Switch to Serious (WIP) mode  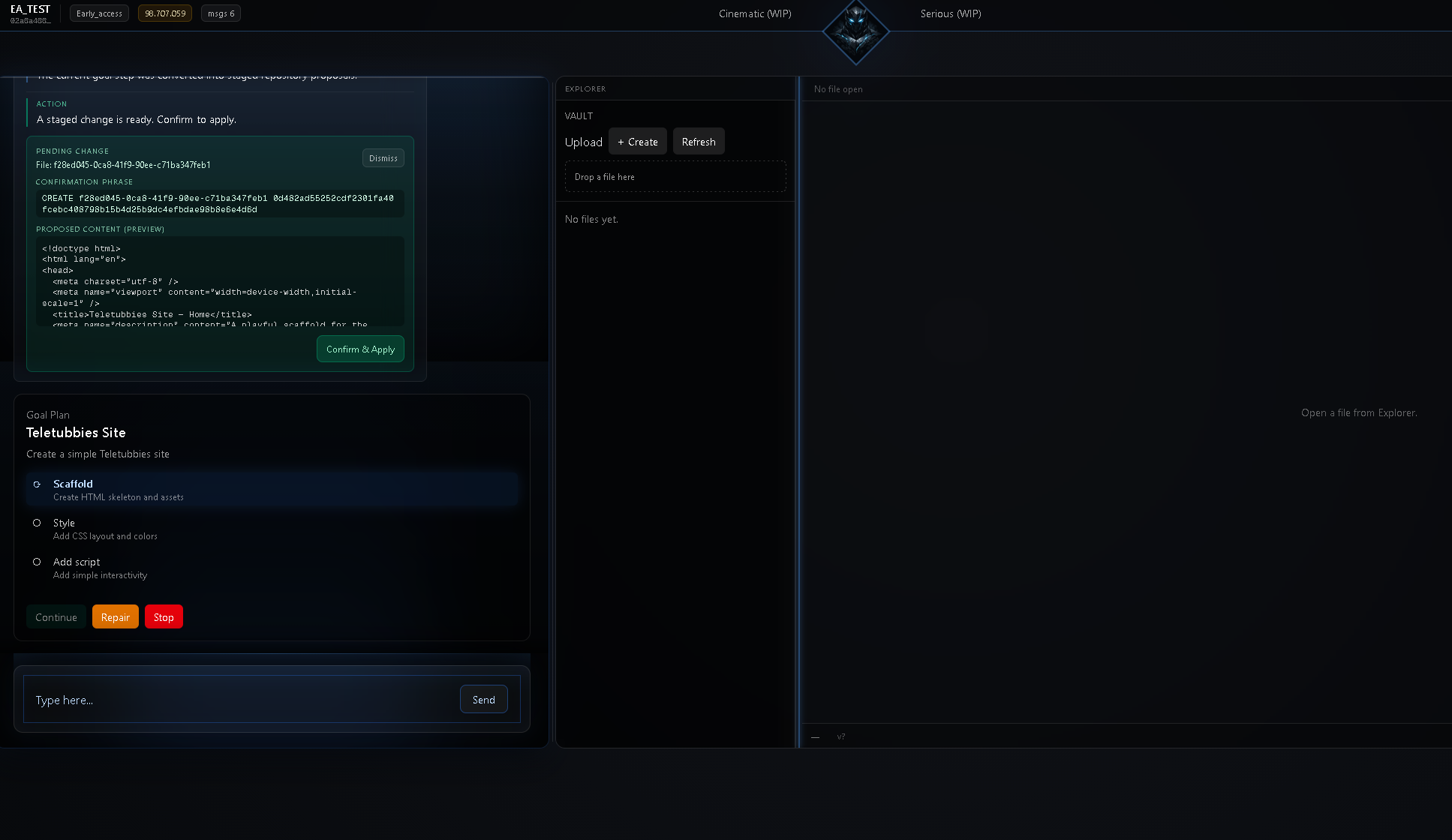click(951, 13)
